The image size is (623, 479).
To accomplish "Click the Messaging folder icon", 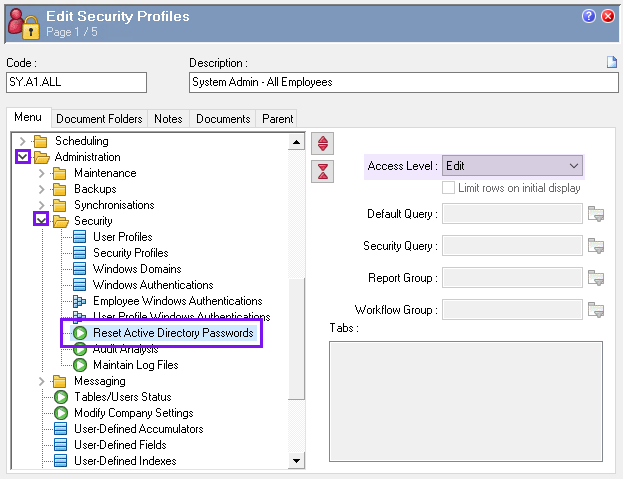I will coord(60,381).
